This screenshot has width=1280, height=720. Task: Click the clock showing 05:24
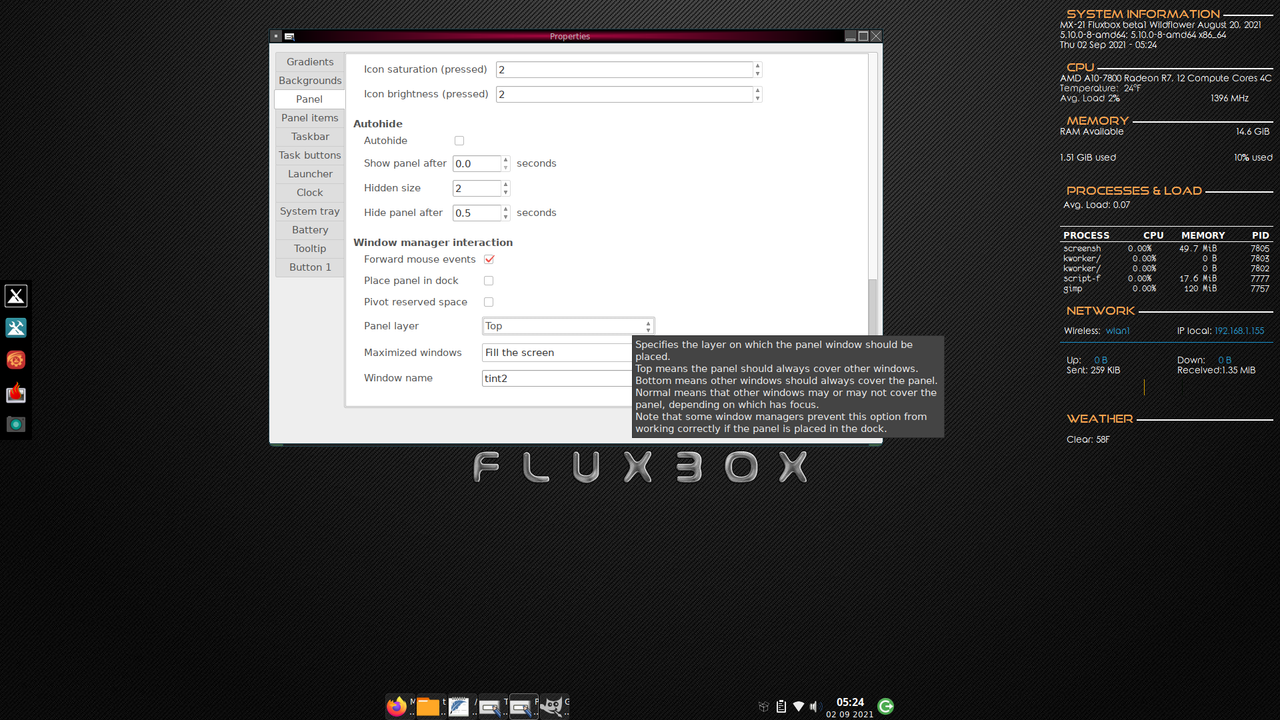850,702
